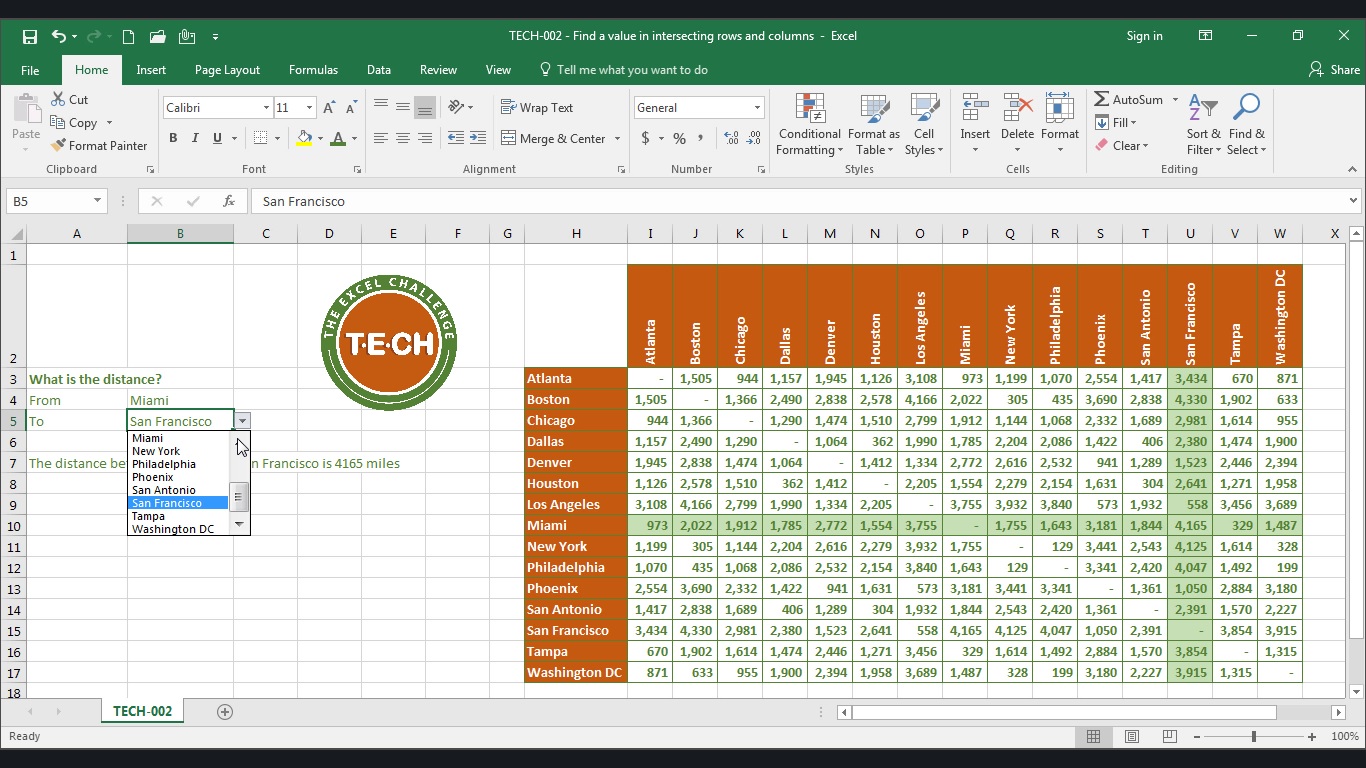Click the Merge & Center icon
The image size is (1366, 768).
pyautogui.click(x=508, y=139)
